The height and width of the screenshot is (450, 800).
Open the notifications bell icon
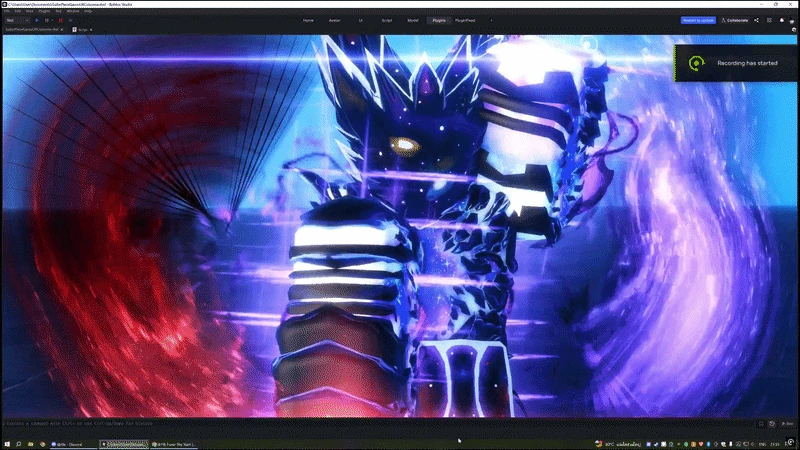(782, 20)
